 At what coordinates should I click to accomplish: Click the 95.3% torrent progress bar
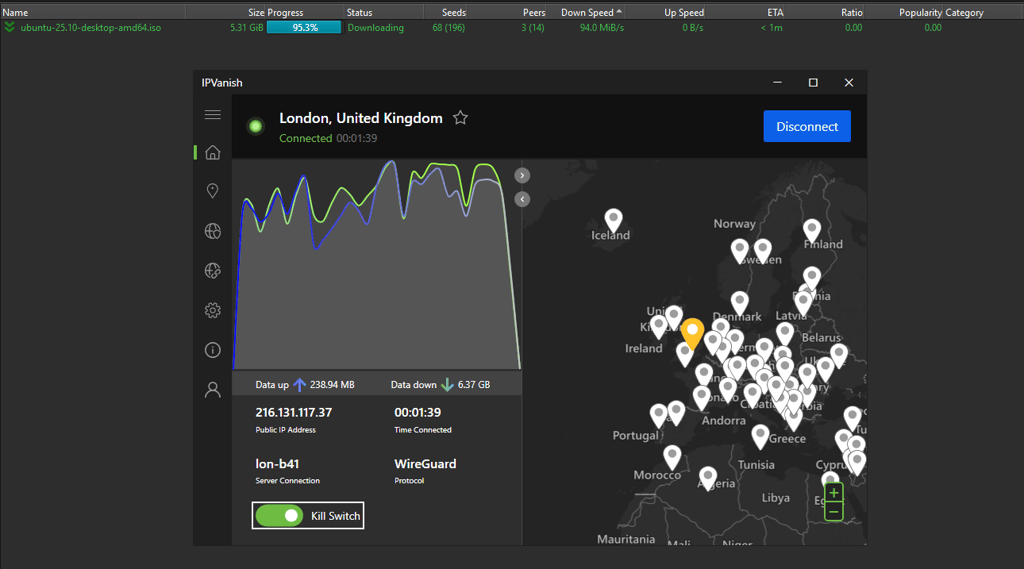click(x=304, y=27)
